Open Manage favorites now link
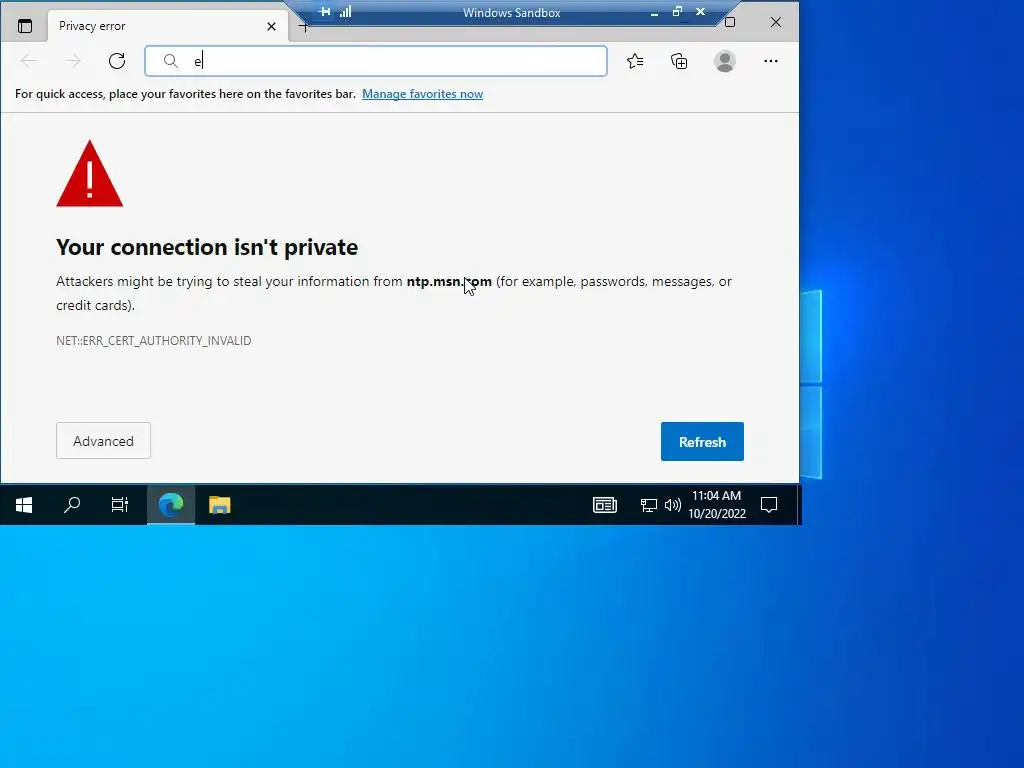Viewport: 1024px width, 768px height. tap(423, 94)
